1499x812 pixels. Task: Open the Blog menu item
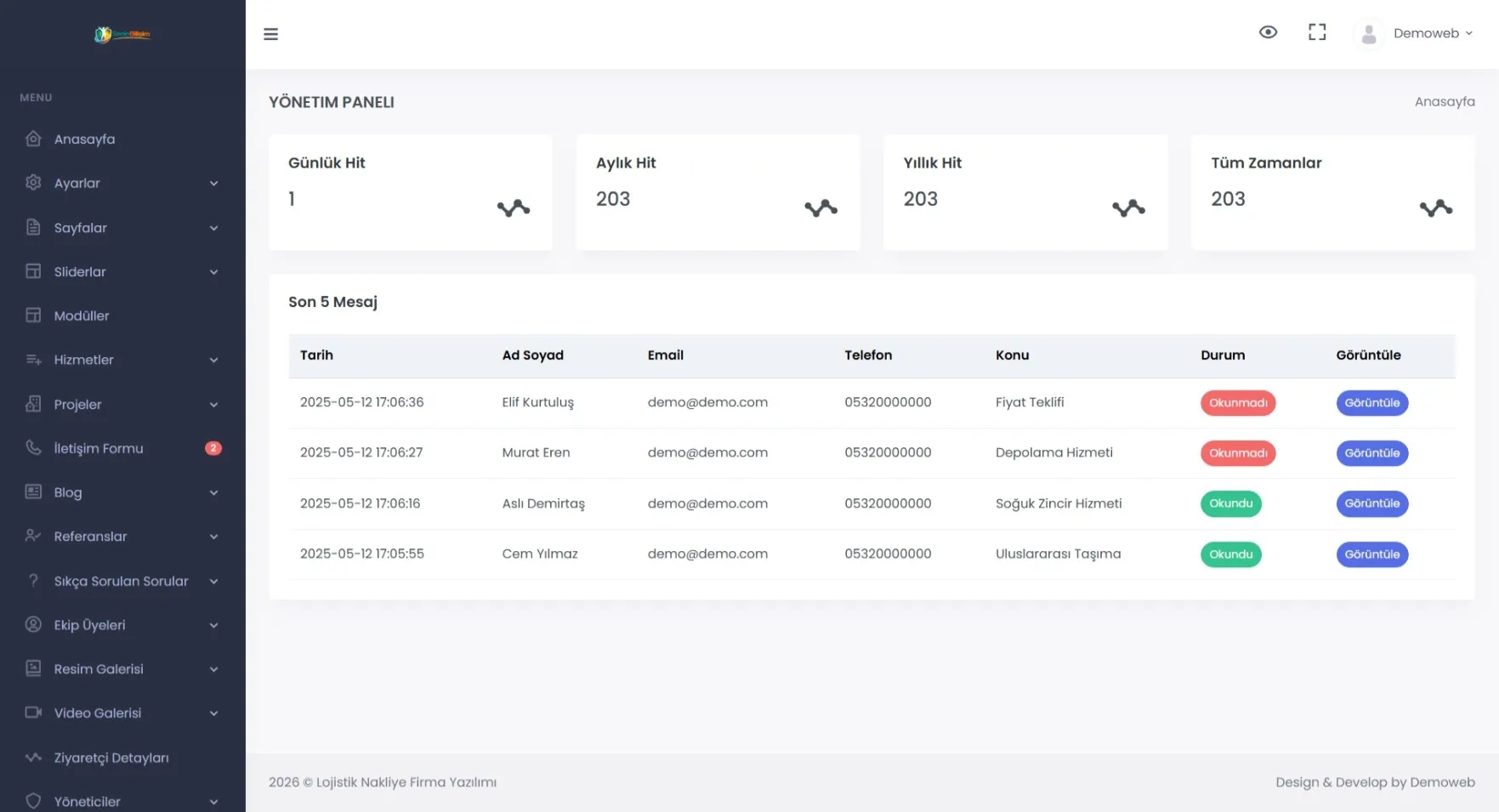point(68,492)
